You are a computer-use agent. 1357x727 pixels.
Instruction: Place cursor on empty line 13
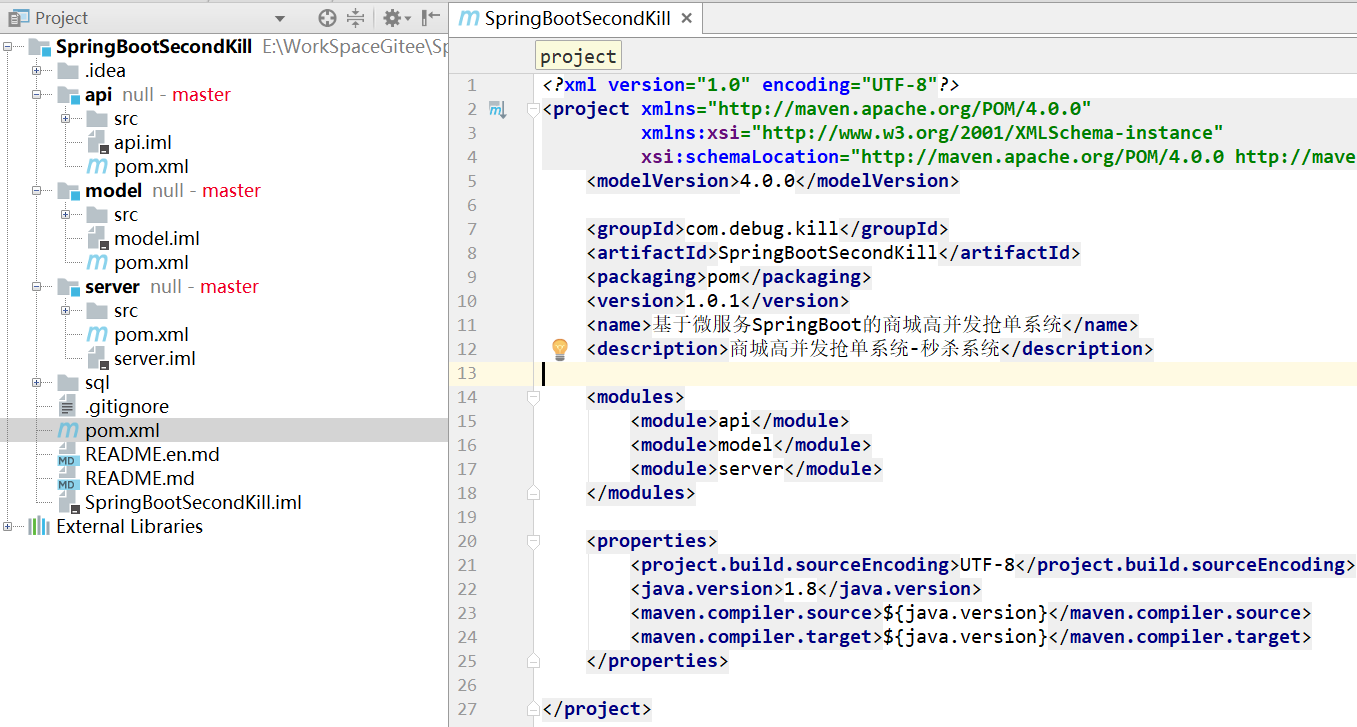click(x=949, y=373)
